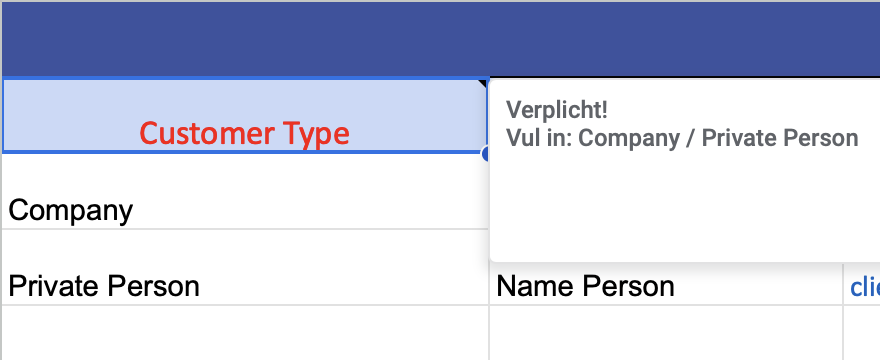880x360 pixels.
Task: Select the Customer Type header cell
Action: 245,115
